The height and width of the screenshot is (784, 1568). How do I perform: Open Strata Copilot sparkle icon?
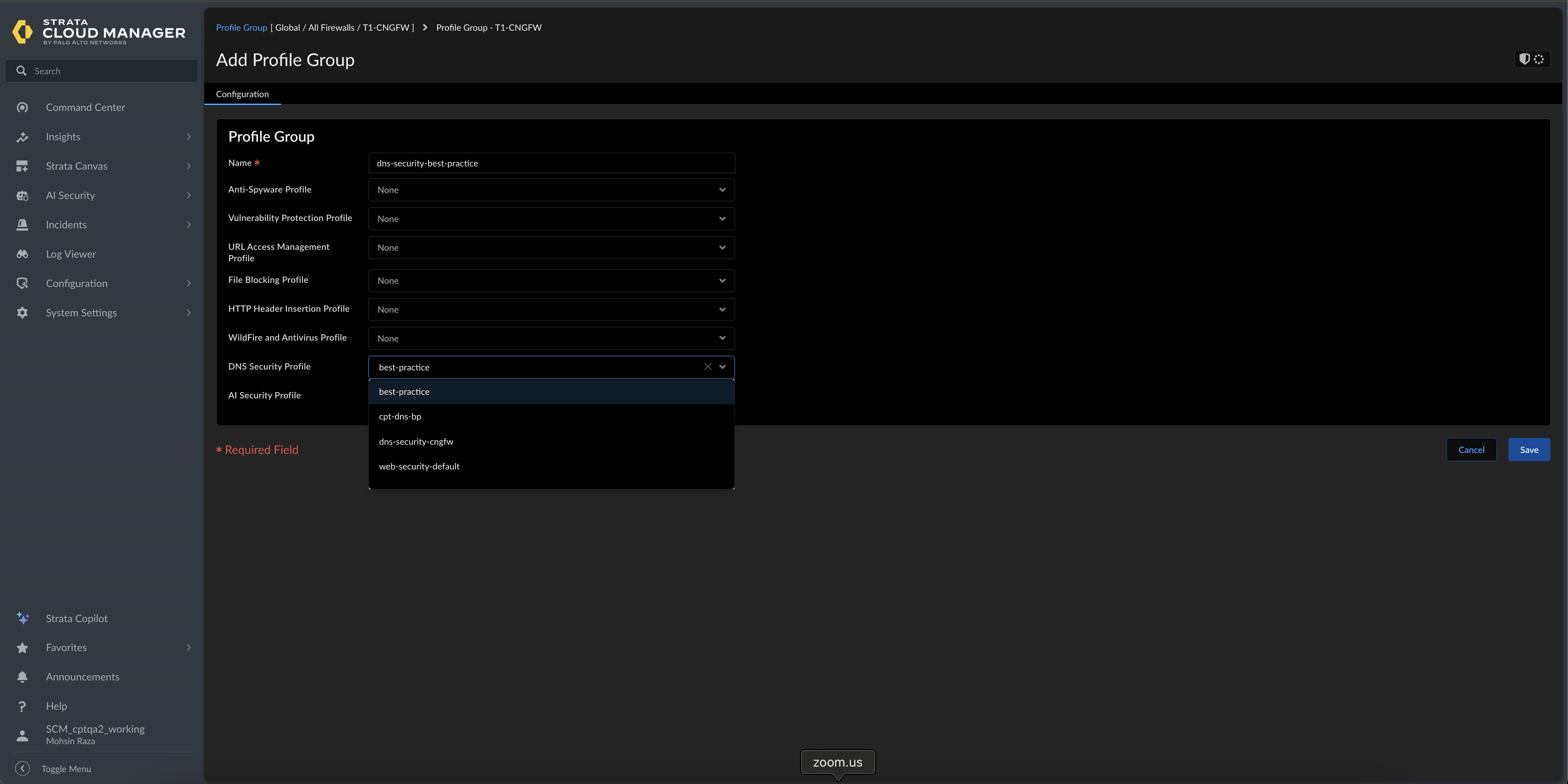22,618
